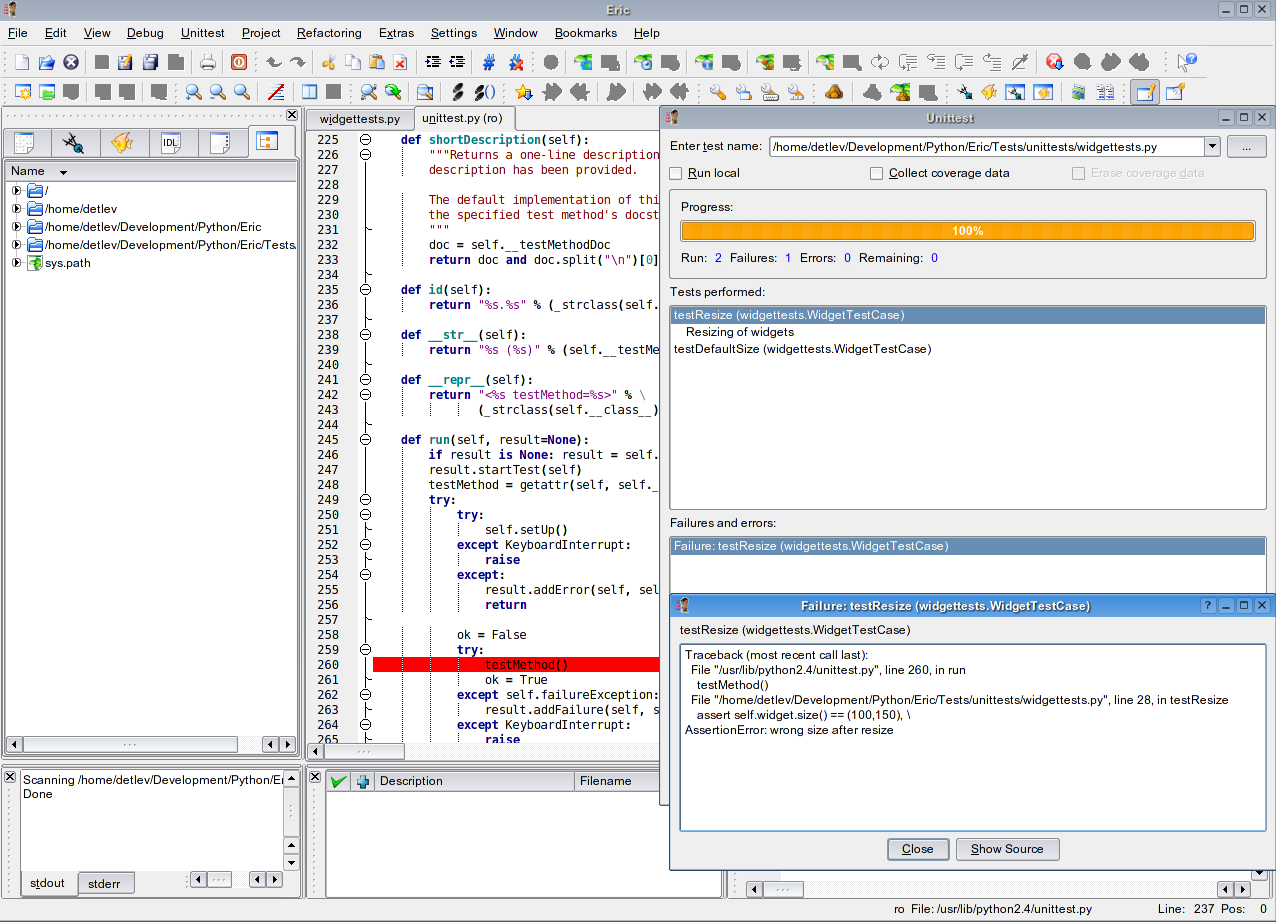
Task: Click the Zoom out magnifier icon
Action: click(x=217, y=92)
